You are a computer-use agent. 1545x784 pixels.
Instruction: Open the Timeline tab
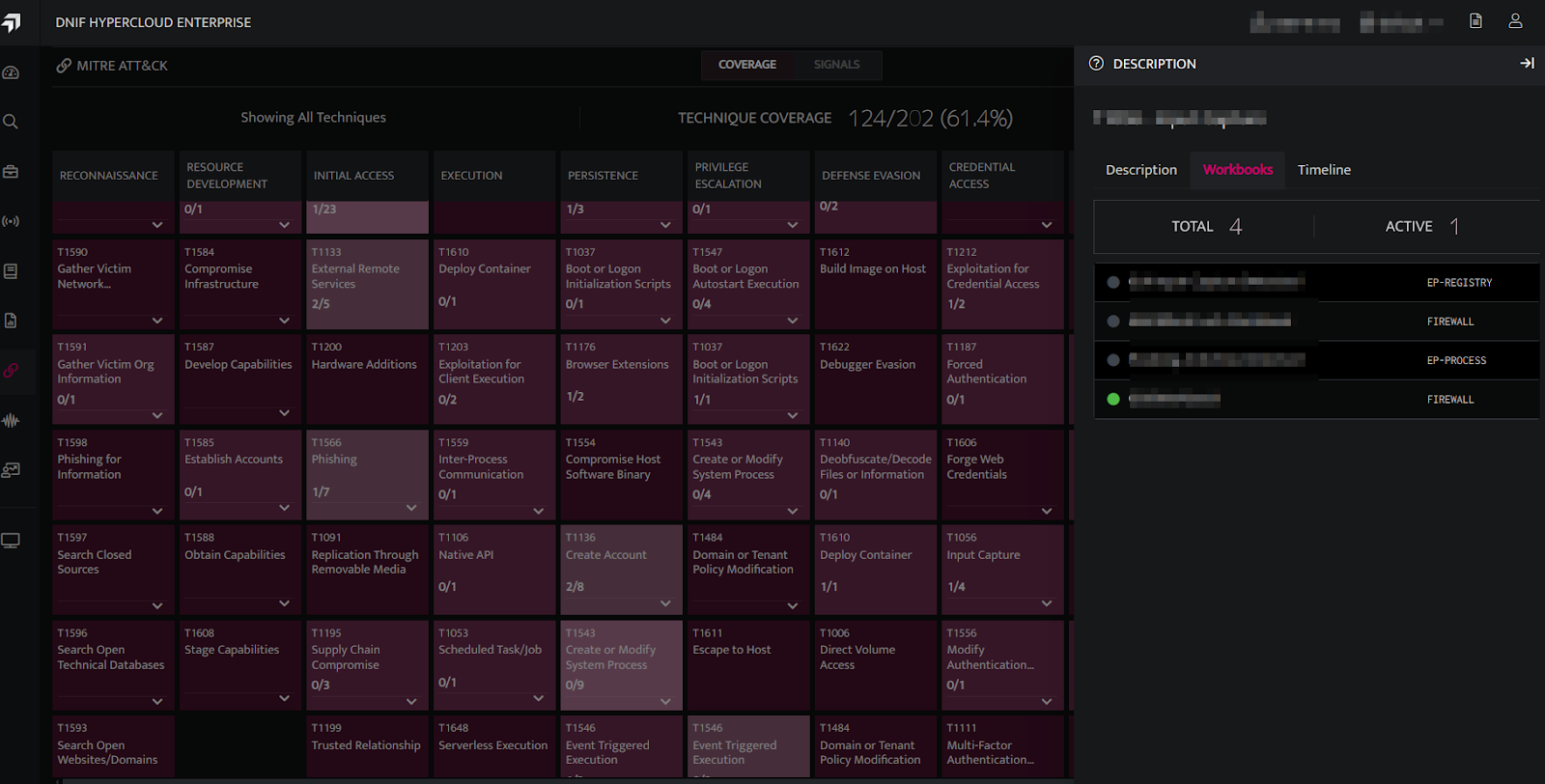[1324, 170]
